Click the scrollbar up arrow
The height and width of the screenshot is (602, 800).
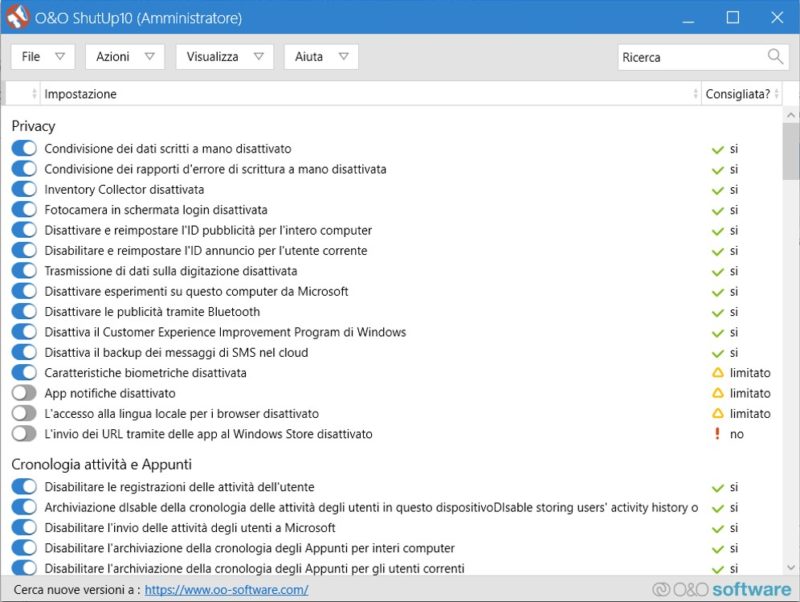coord(791,115)
